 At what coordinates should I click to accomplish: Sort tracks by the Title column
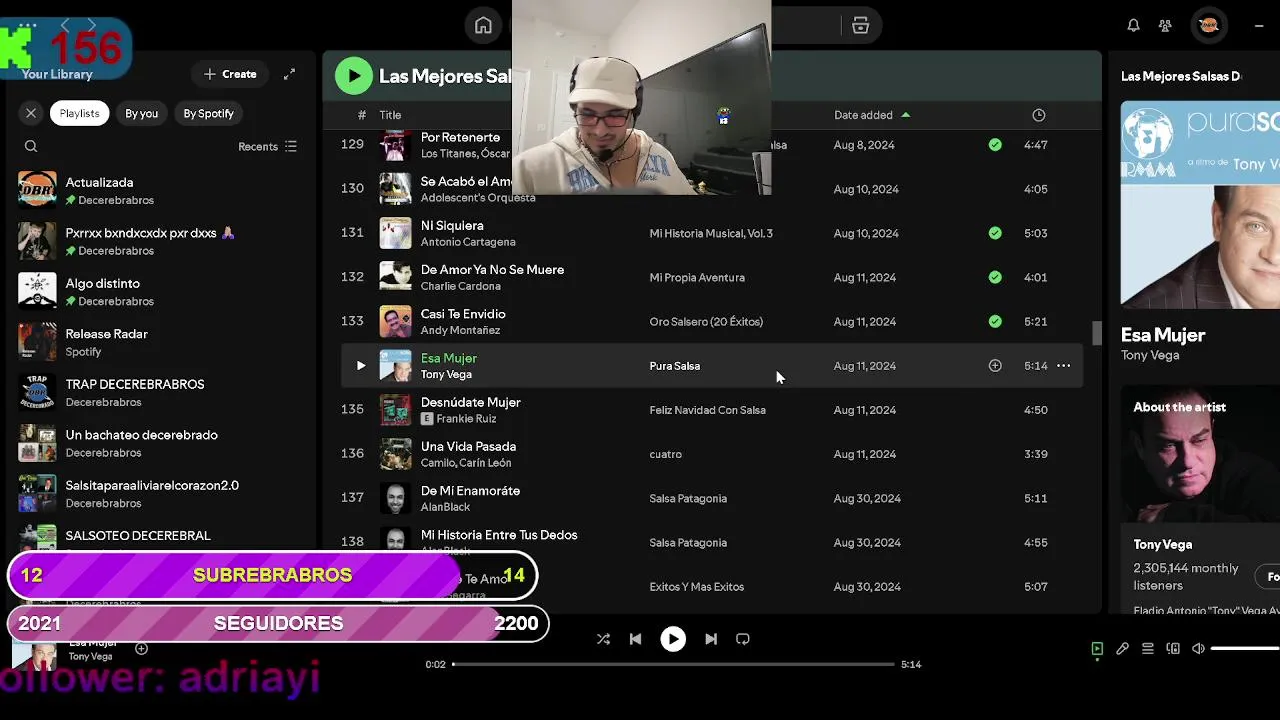tap(390, 115)
